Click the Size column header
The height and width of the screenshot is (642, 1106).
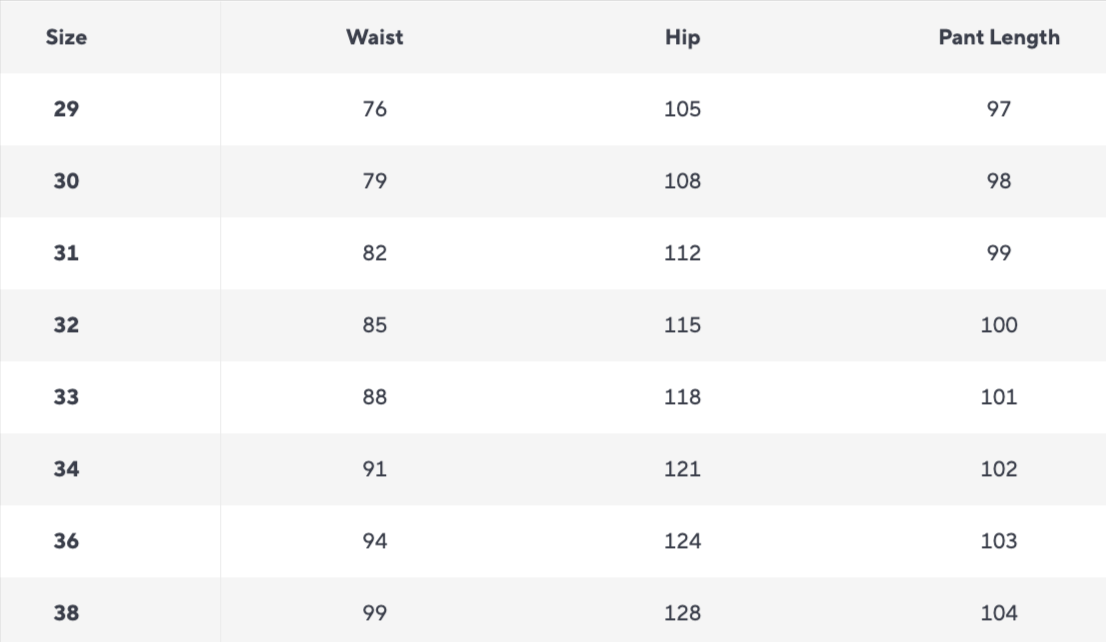66,38
